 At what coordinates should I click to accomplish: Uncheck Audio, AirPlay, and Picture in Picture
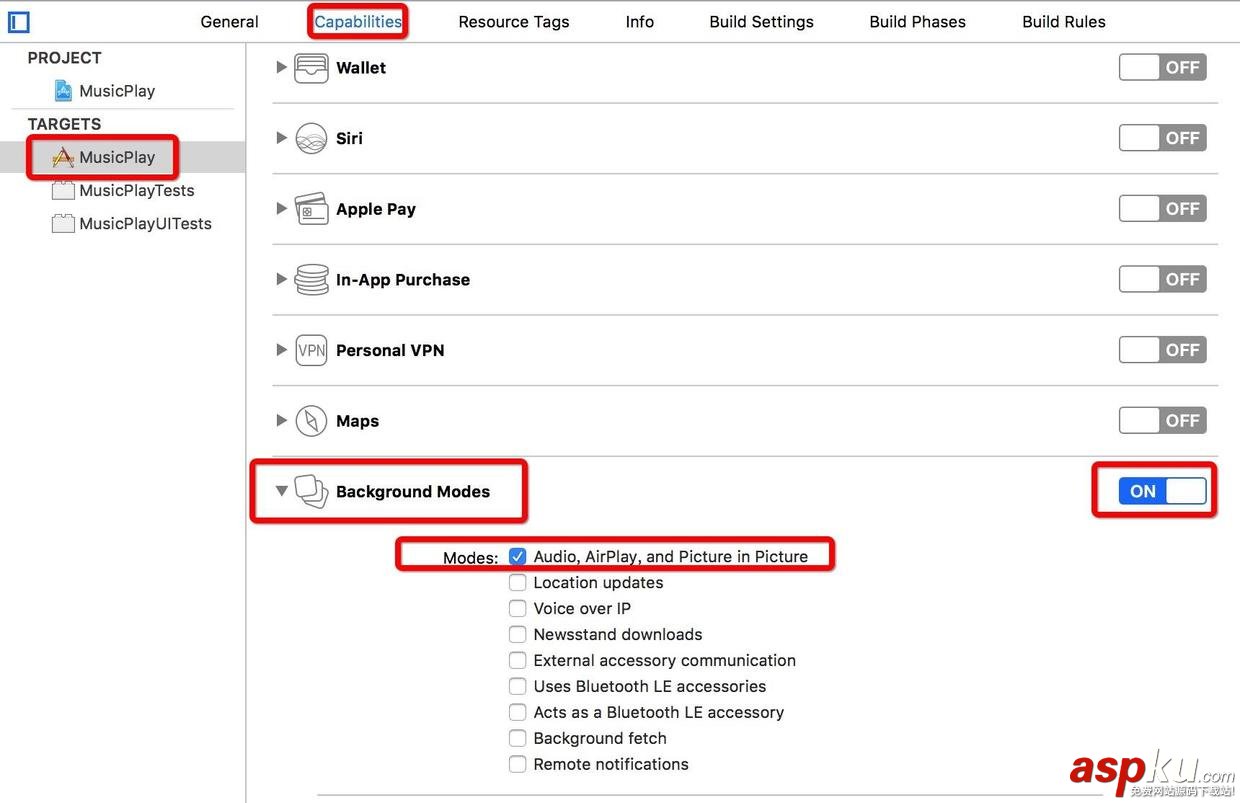pos(517,557)
